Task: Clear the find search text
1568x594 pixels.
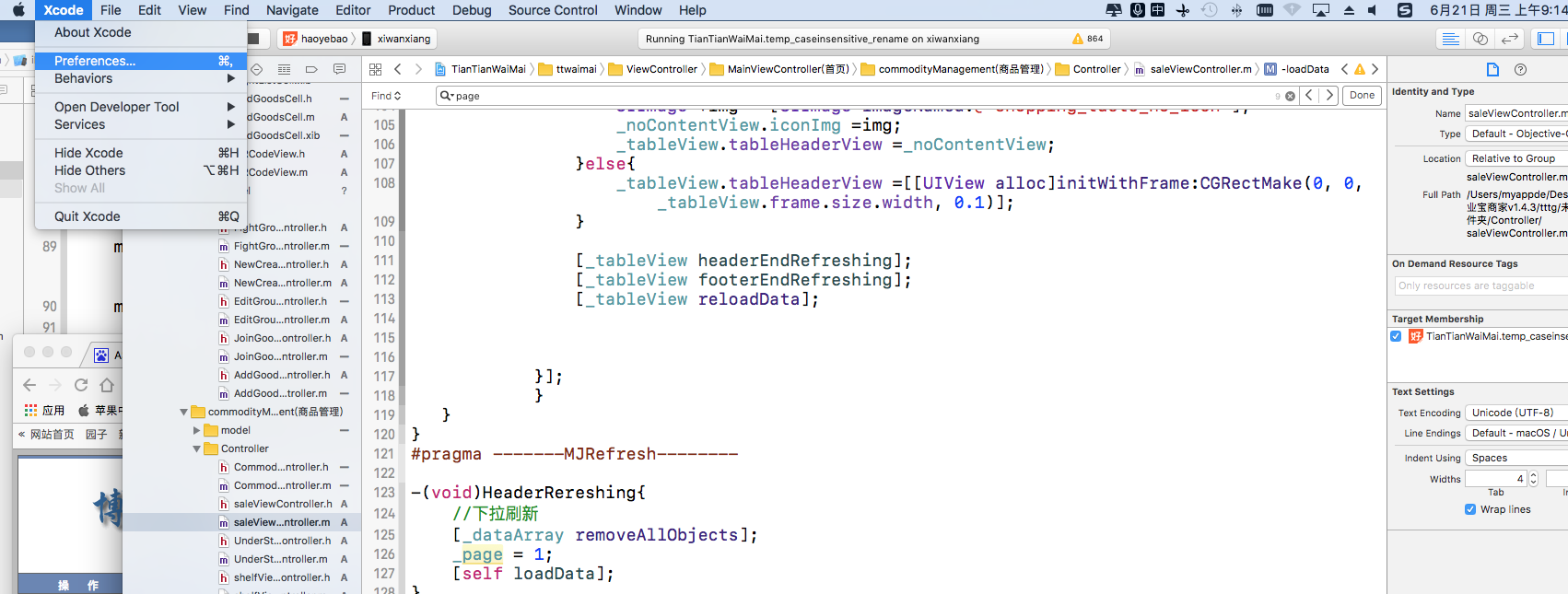Action: [x=1290, y=96]
